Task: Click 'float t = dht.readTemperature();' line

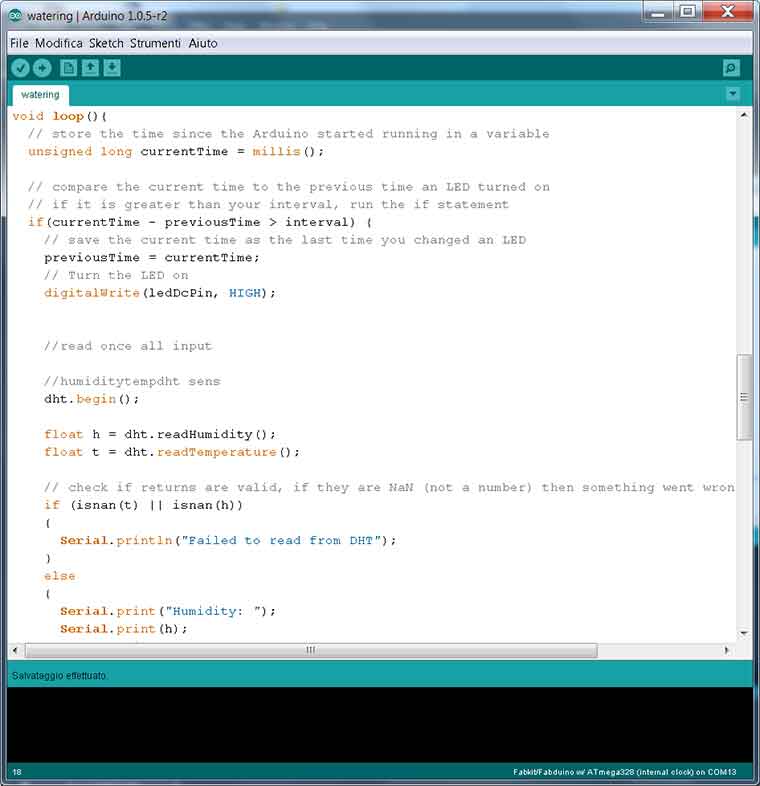Action: (172, 452)
